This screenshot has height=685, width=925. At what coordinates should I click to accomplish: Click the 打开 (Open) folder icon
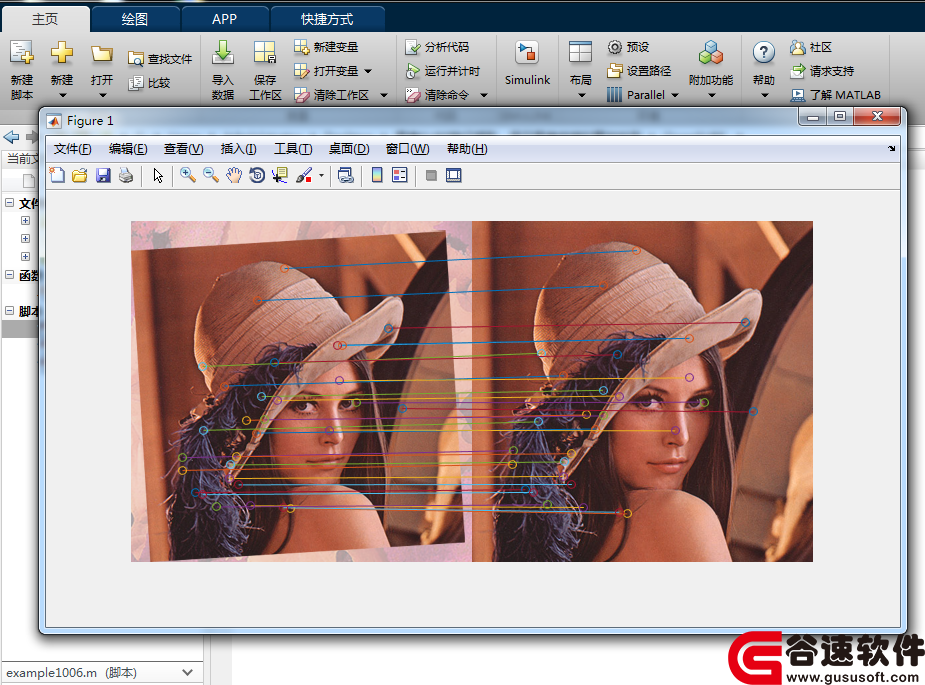click(x=101, y=54)
